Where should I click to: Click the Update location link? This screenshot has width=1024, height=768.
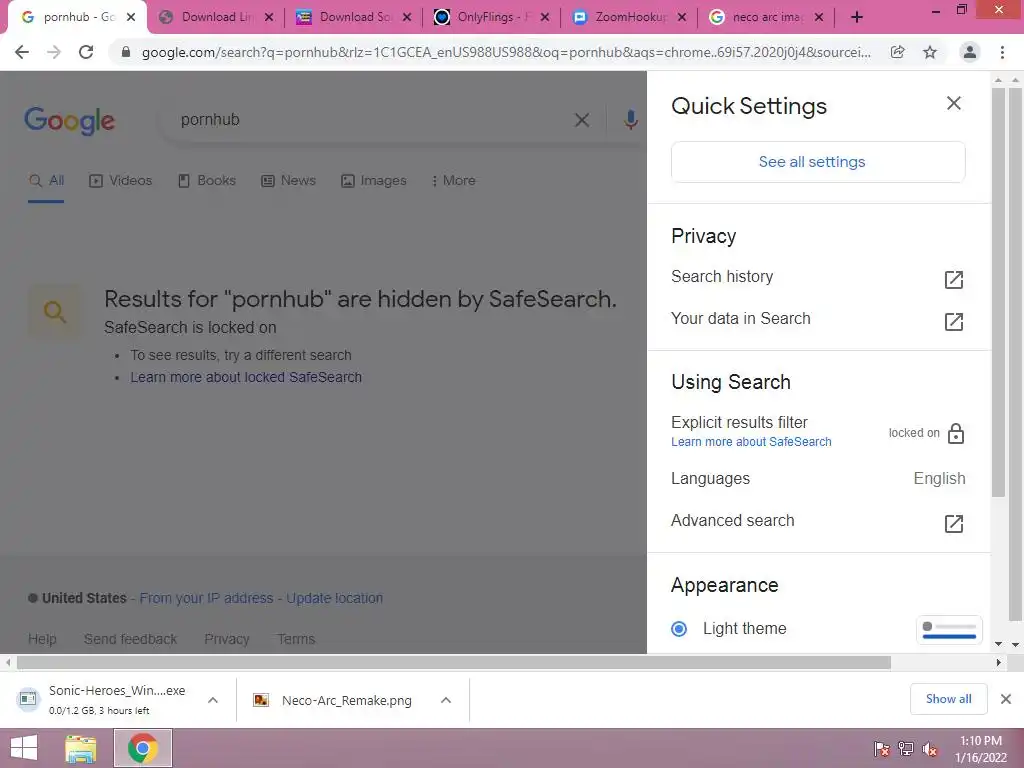tap(334, 598)
